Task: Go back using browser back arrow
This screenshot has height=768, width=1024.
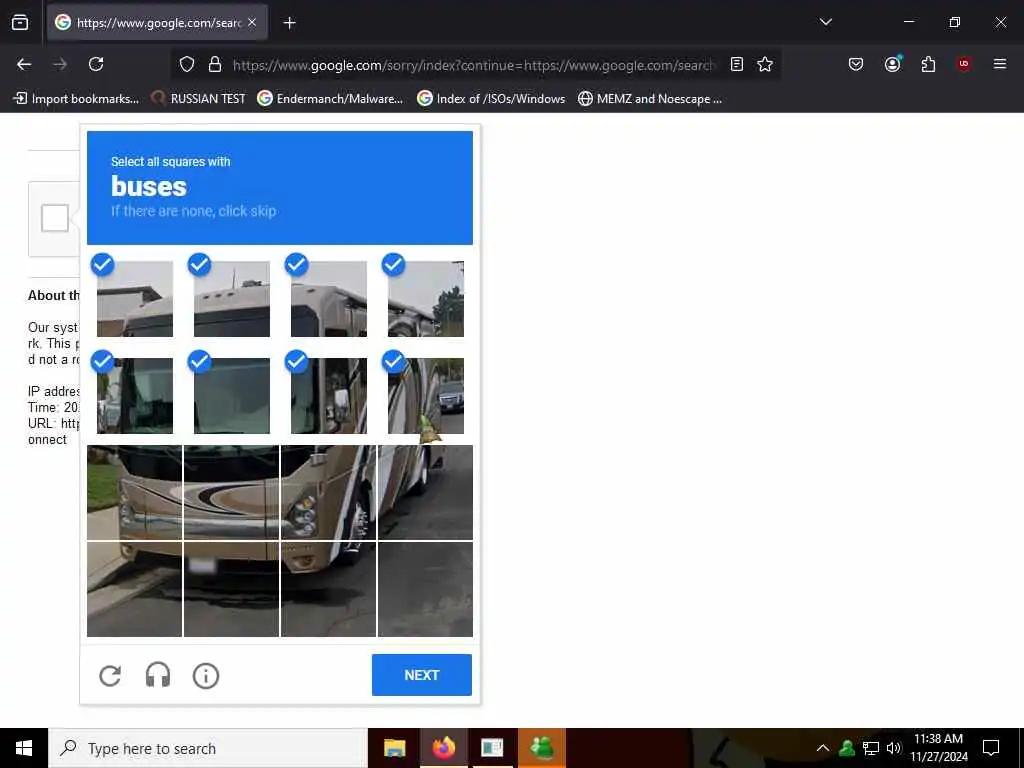Action: click(x=24, y=64)
